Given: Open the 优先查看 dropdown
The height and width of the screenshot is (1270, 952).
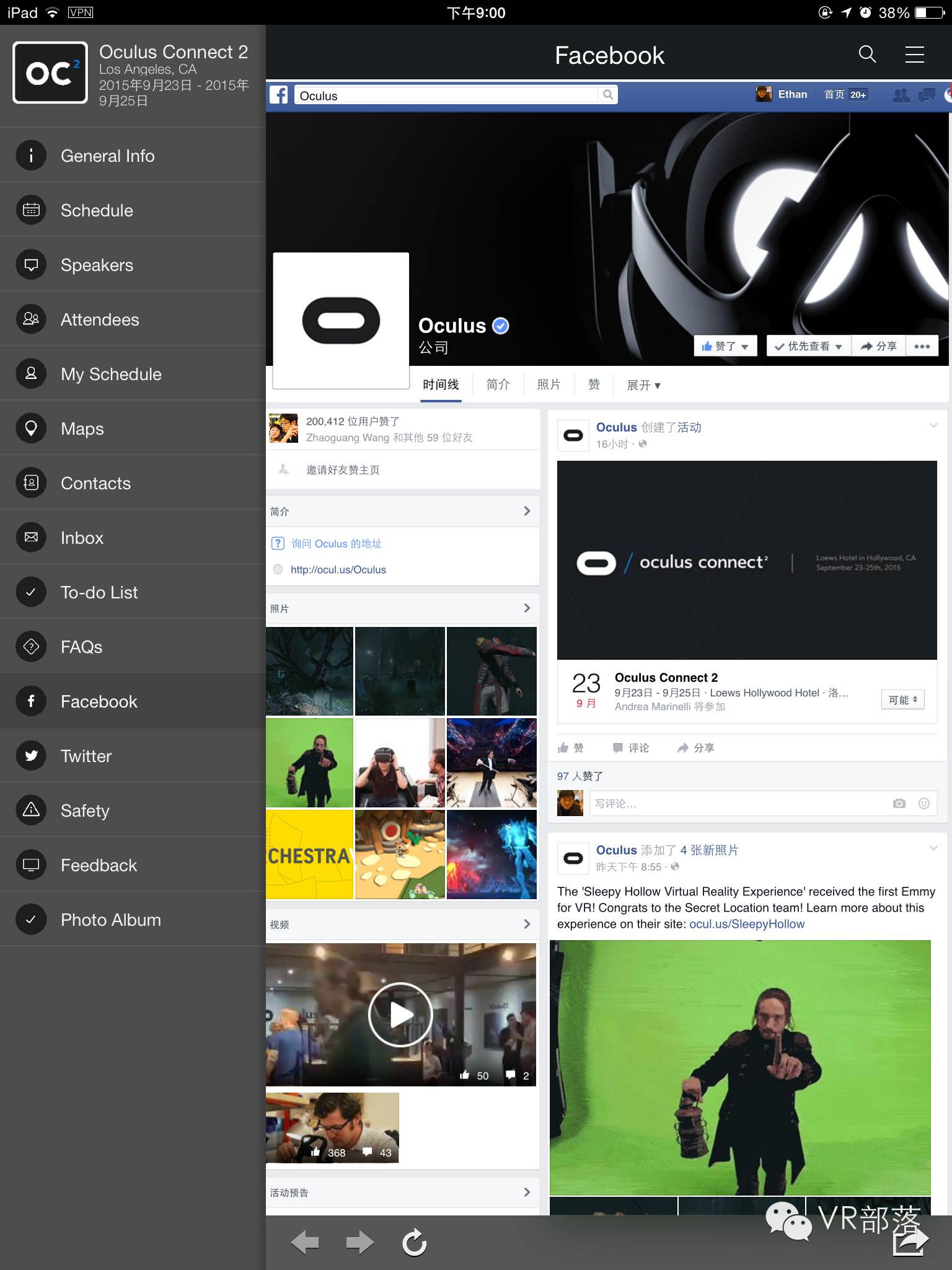Looking at the screenshot, I should (809, 346).
